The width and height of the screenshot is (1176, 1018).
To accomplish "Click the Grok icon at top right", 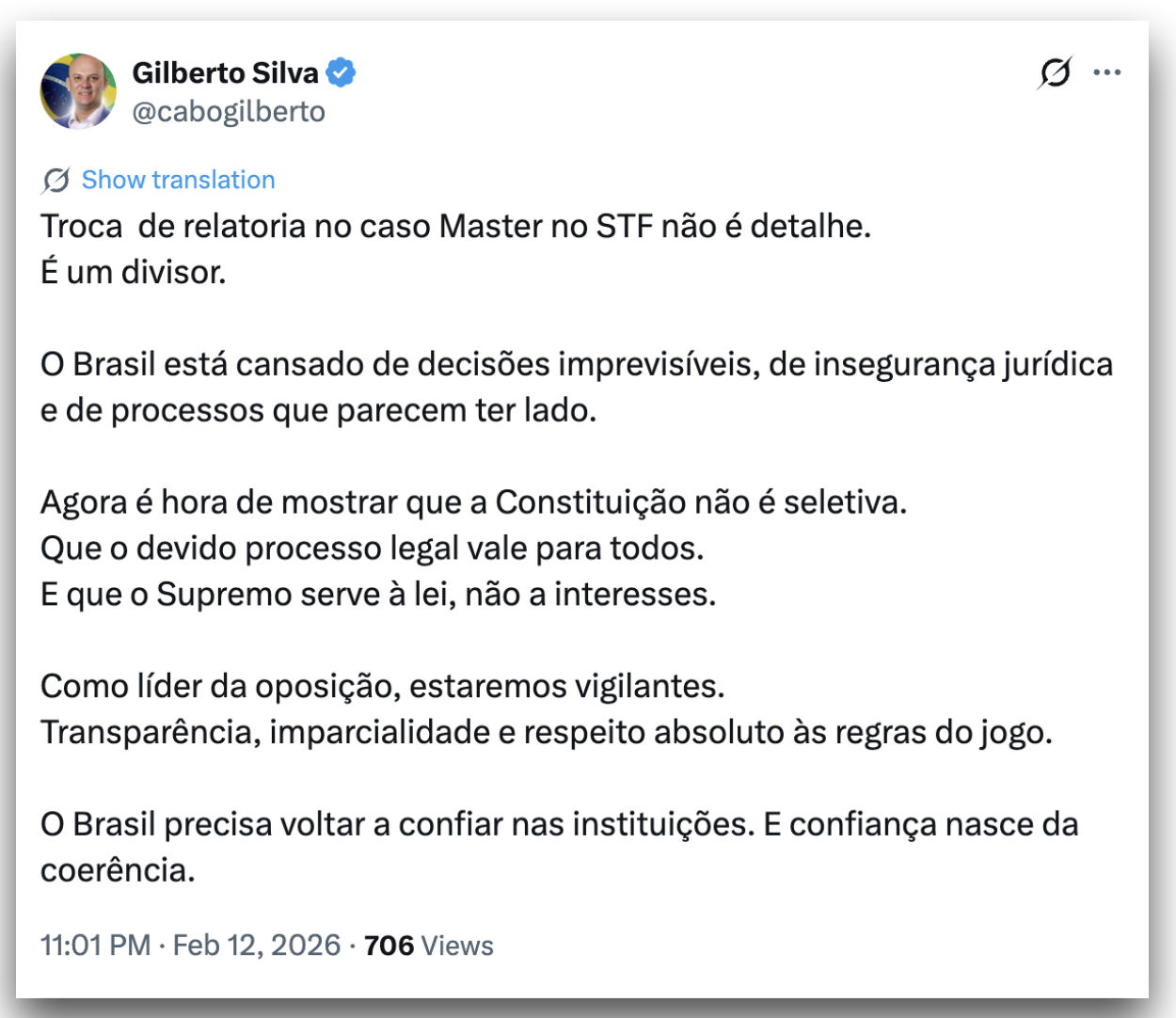I will (x=1055, y=72).
